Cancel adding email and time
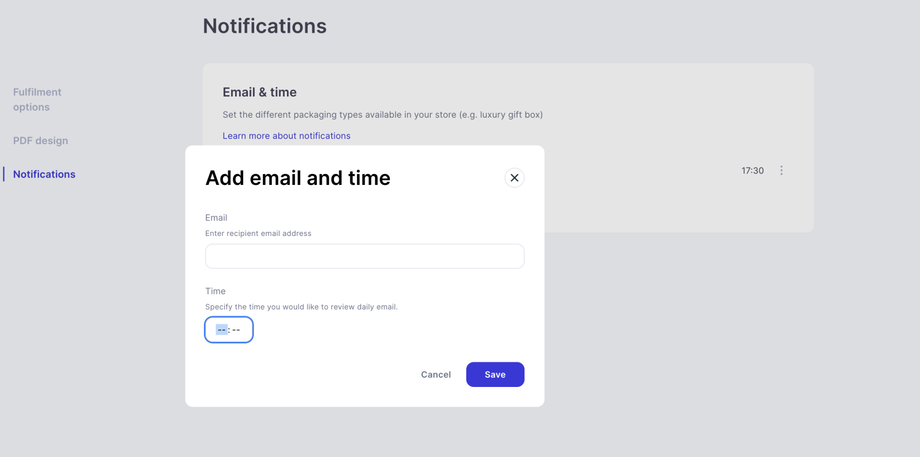 coord(435,375)
